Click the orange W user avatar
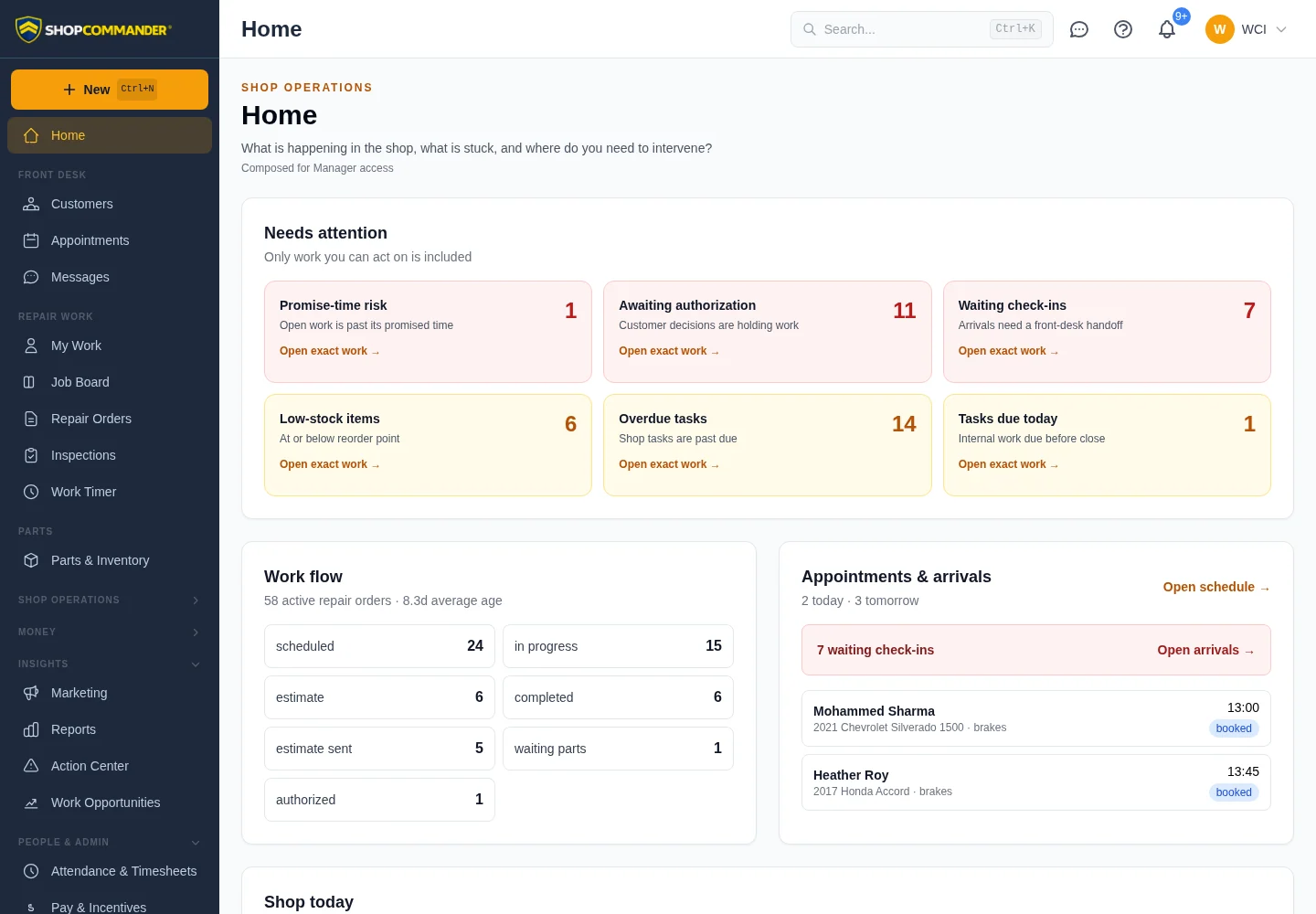Viewport: 1316px width, 914px height. tap(1219, 29)
